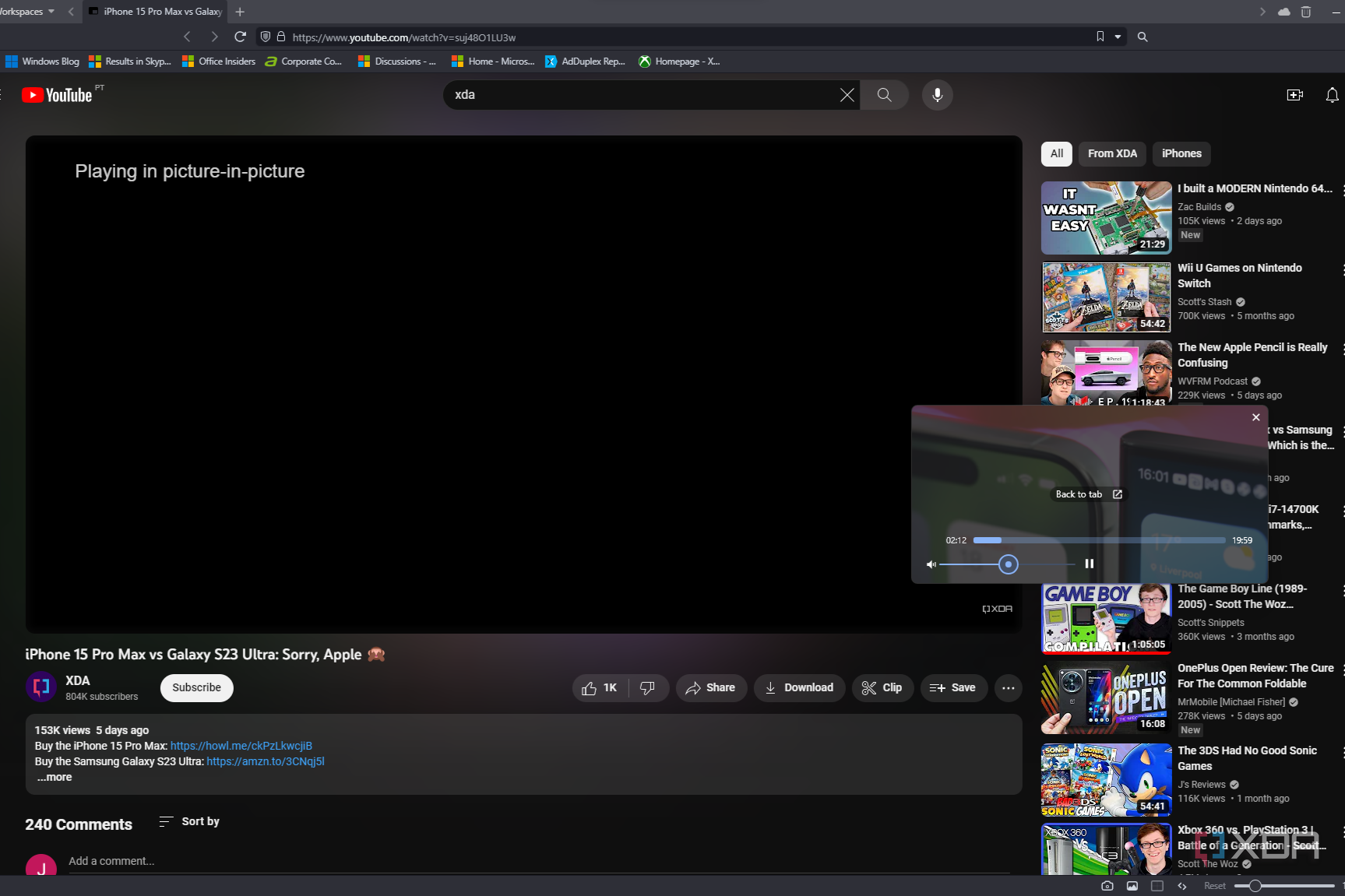Create a clip with the Clip button
The image size is (1345, 896).
[882, 688]
